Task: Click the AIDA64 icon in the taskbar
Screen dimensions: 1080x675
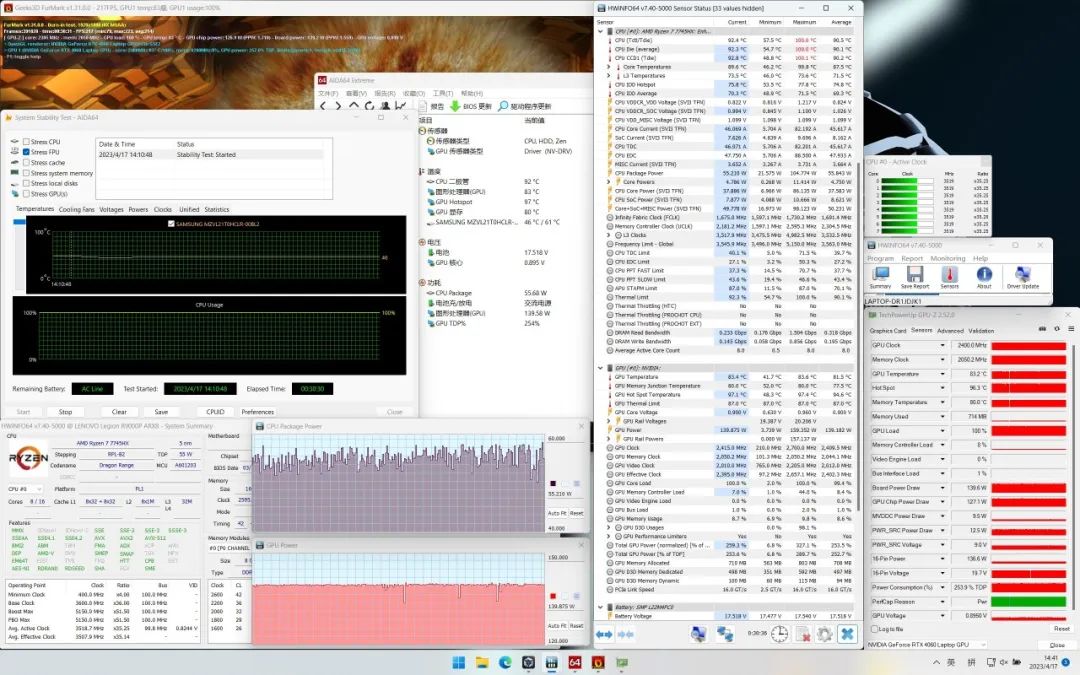Action: 576,662
